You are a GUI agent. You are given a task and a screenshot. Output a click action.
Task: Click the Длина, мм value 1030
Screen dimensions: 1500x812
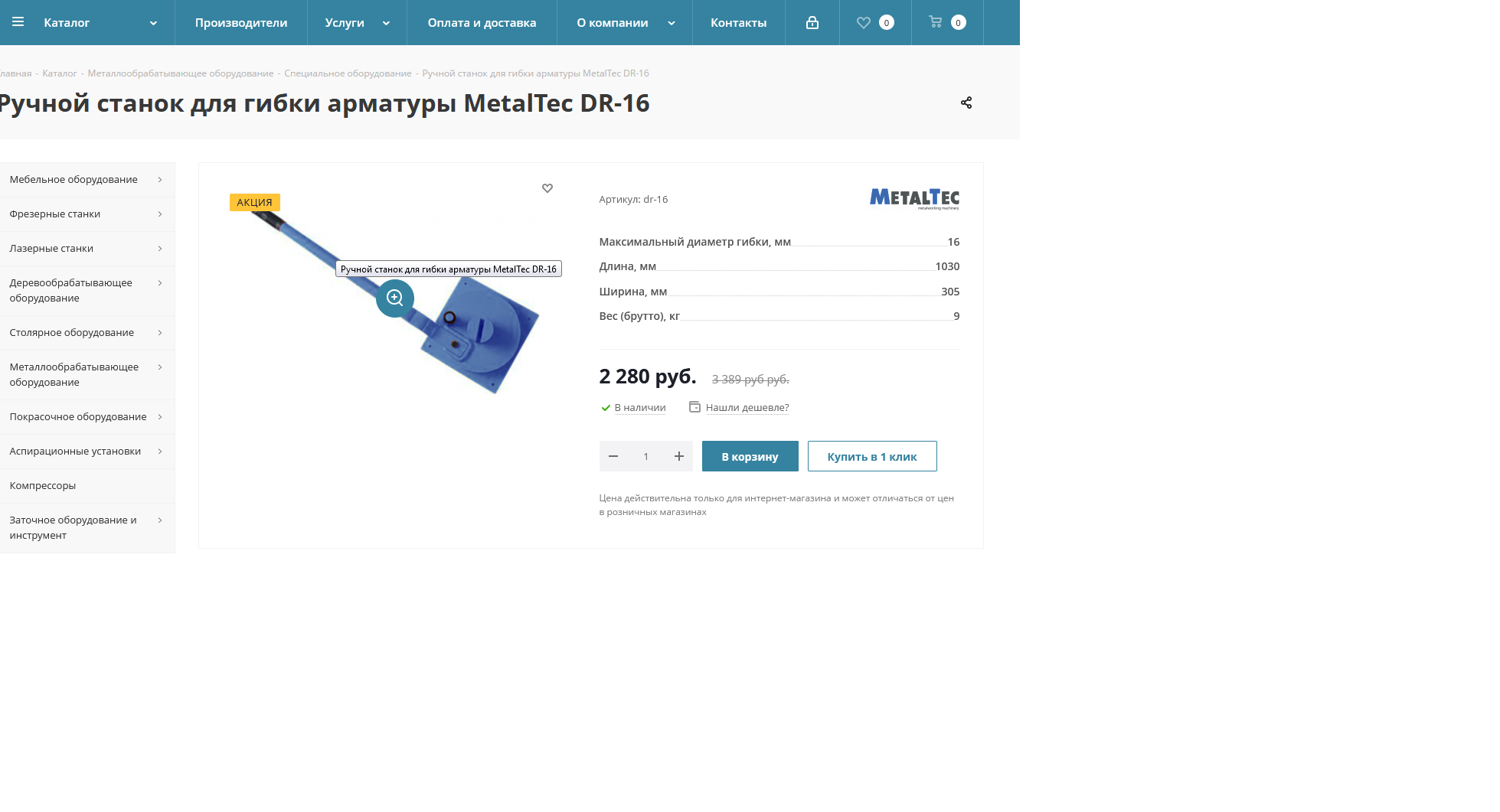(x=947, y=266)
